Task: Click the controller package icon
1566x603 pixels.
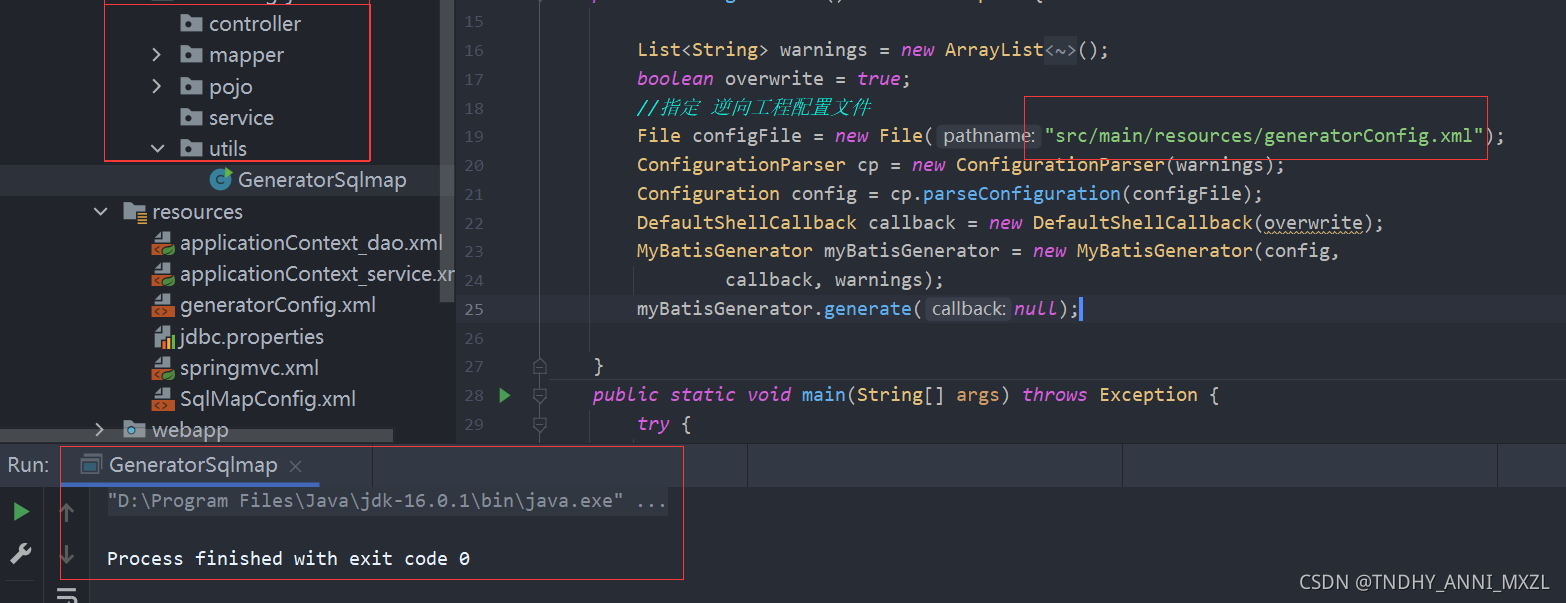Action: tap(190, 22)
